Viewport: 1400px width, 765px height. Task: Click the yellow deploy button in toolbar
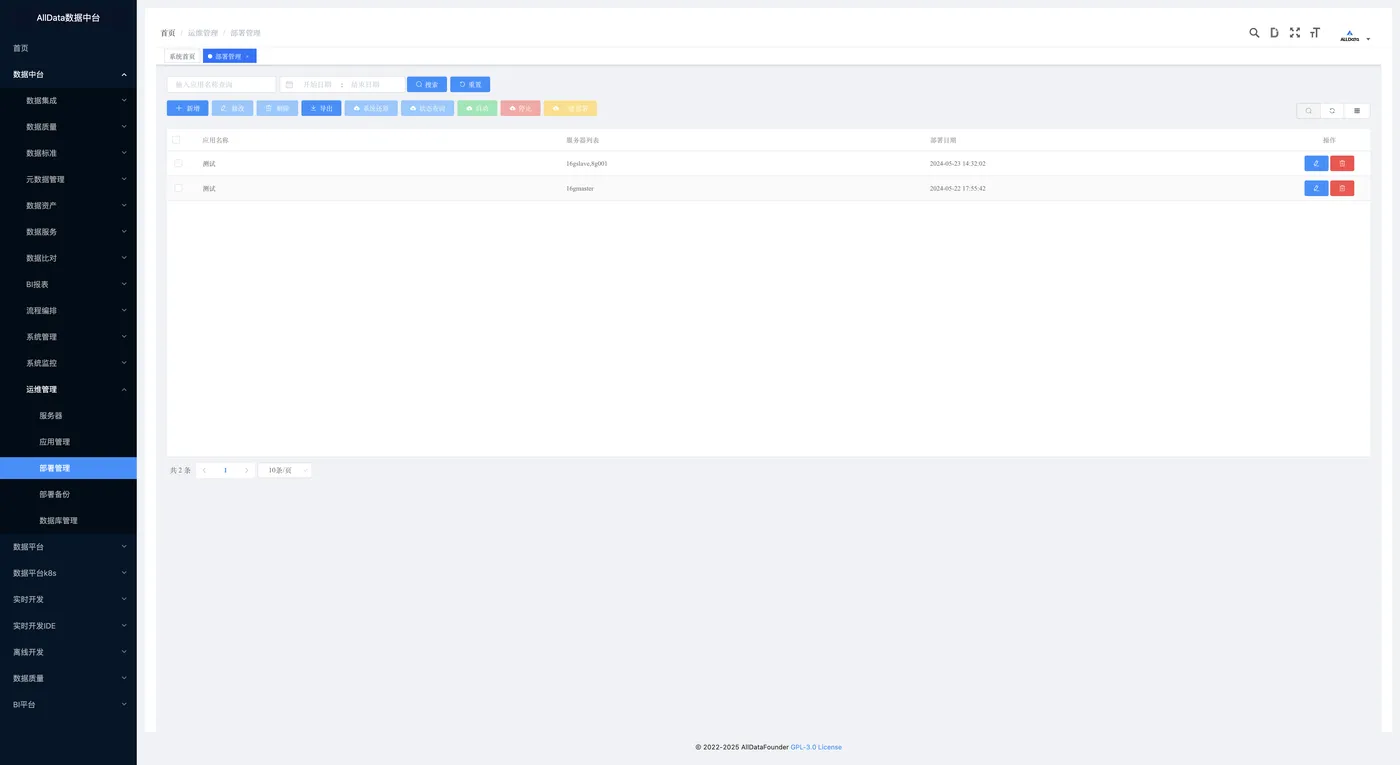[x=570, y=108]
